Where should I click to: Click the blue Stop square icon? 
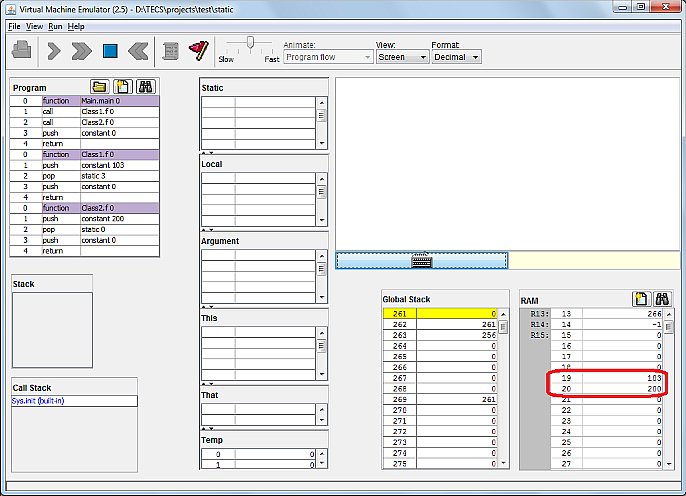coord(111,50)
